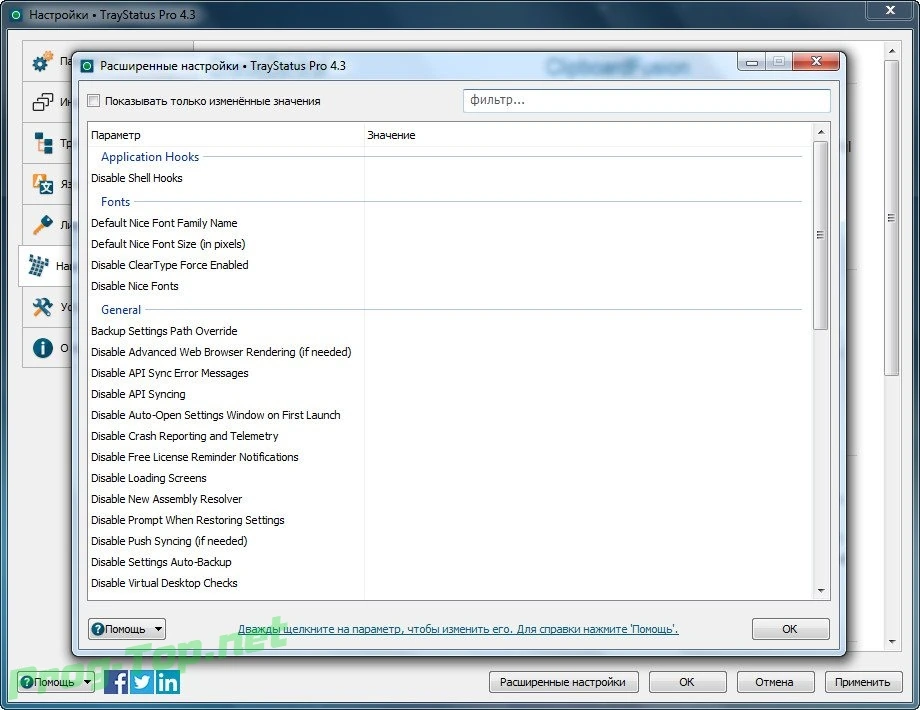
Task: Click the TrayStatus icon in main window title bar
Action: 16,15
